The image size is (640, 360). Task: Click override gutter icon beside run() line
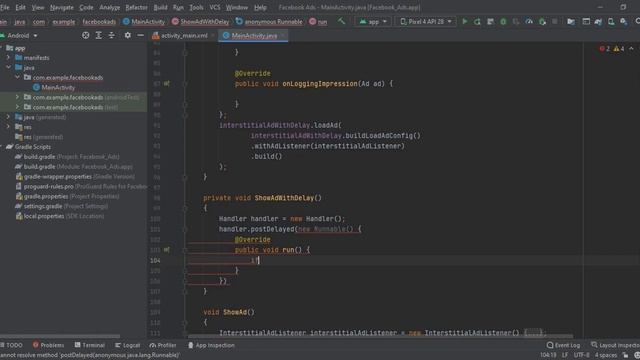click(x=167, y=250)
